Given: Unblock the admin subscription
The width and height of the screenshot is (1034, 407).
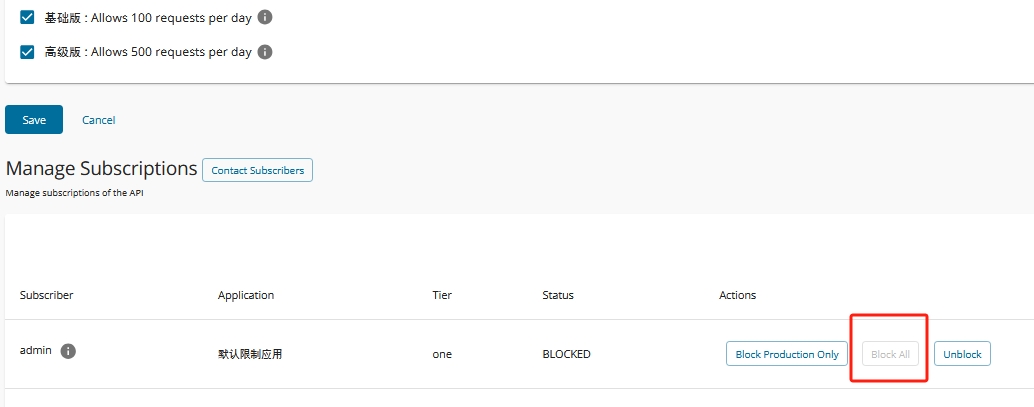Looking at the screenshot, I should click(963, 354).
